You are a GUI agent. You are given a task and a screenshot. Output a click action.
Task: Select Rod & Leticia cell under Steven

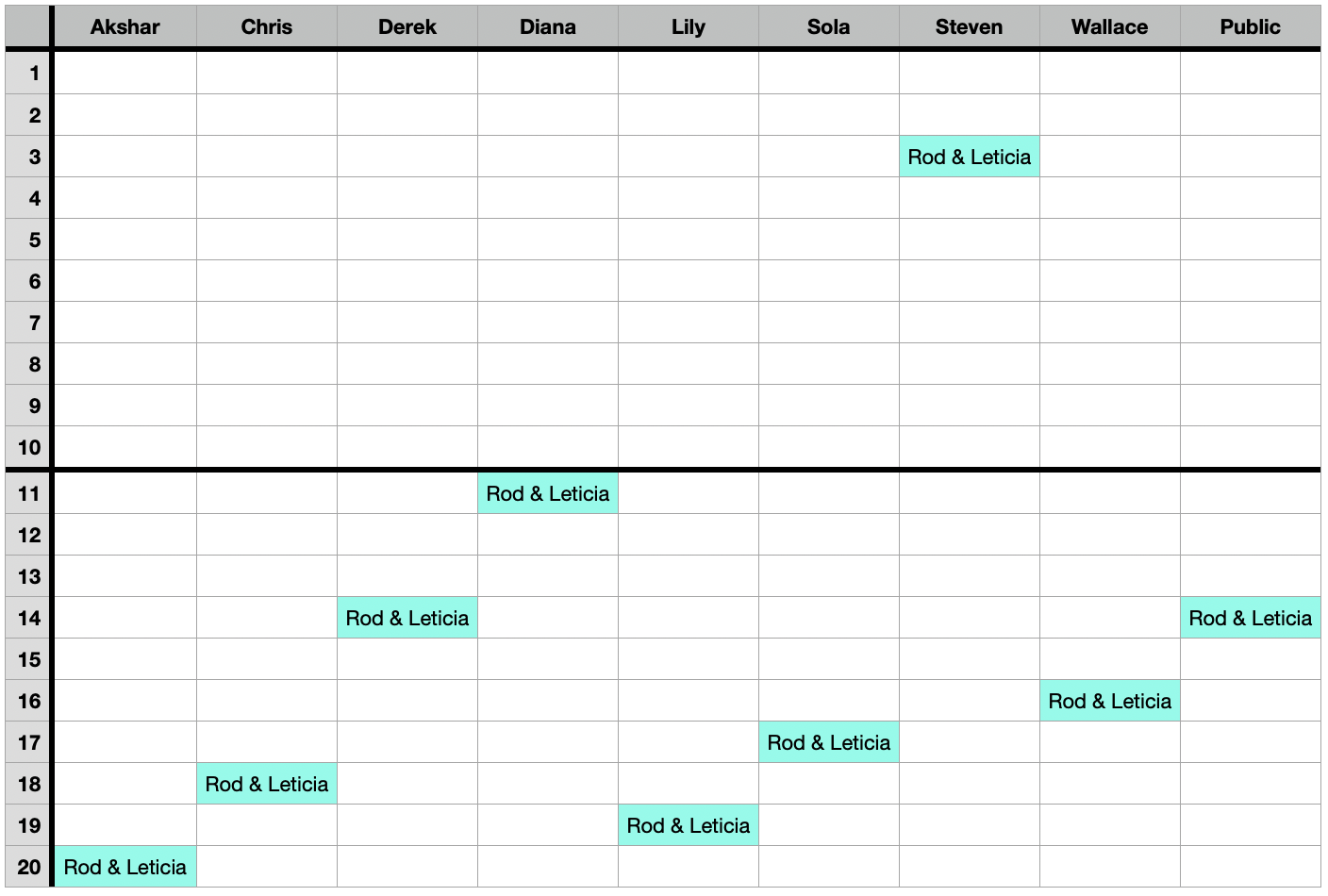[970, 157]
